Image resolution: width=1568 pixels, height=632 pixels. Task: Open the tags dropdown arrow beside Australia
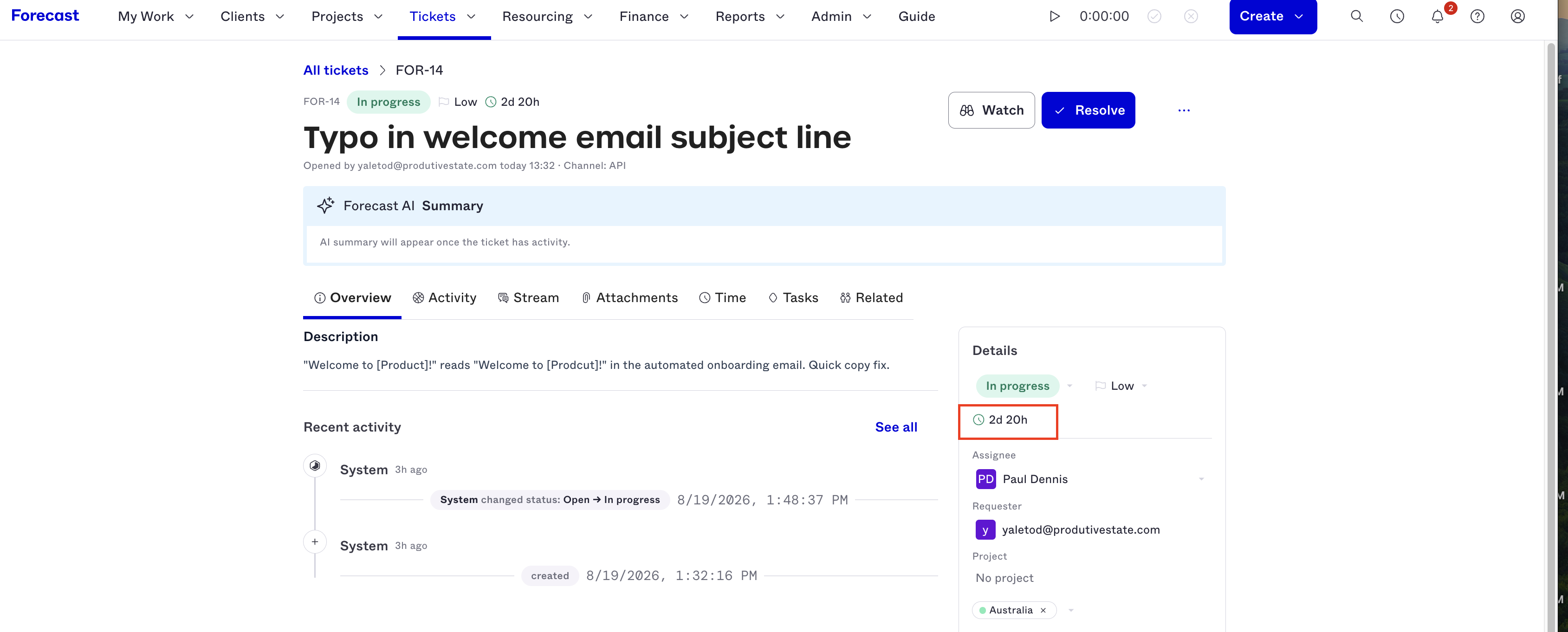click(x=1071, y=610)
